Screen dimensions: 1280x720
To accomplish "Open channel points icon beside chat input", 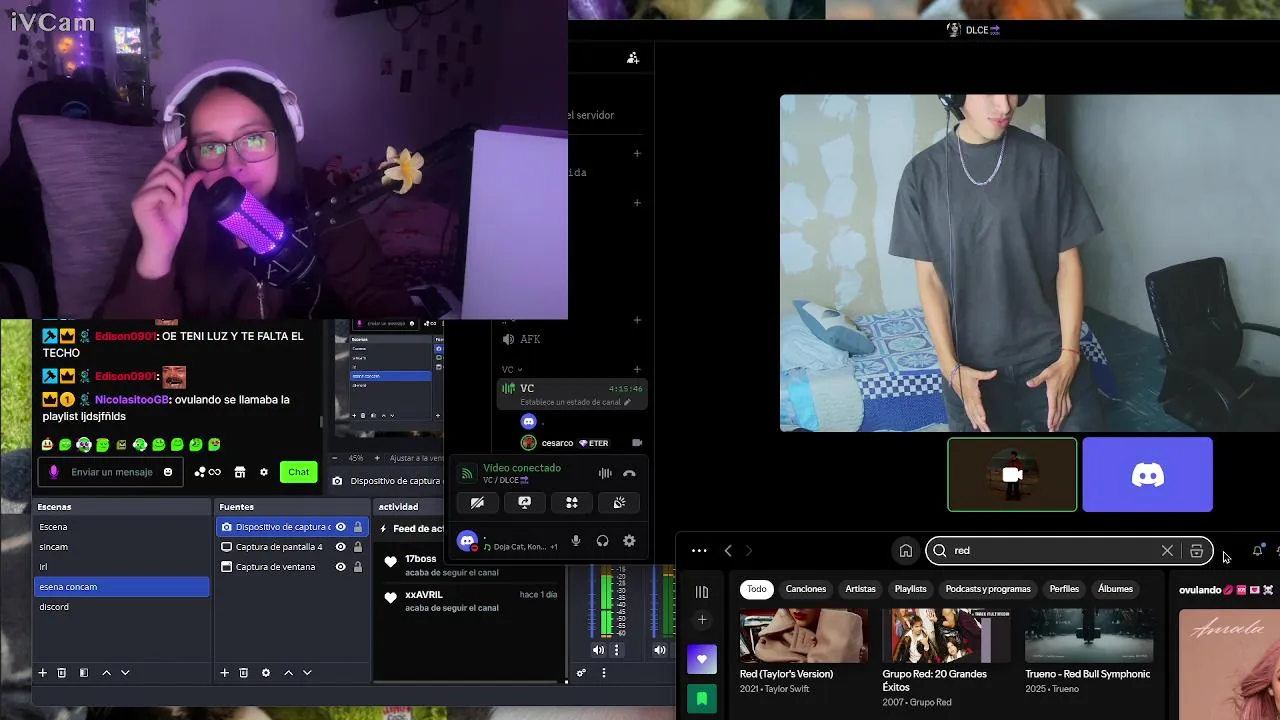I will coord(207,472).
